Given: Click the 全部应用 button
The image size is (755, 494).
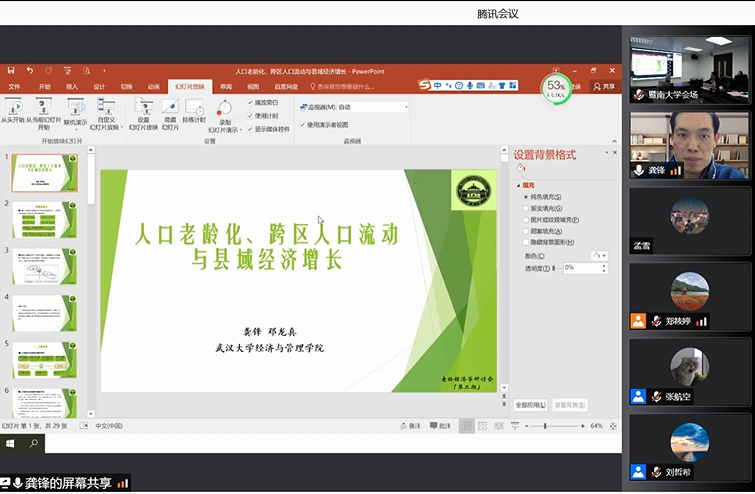Looking at the screenshot, I should click(x=530, y=405).
